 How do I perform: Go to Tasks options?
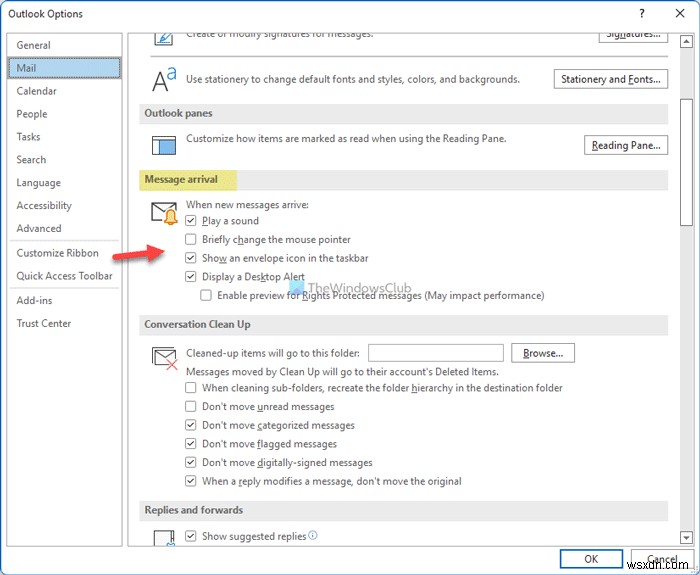coord(64,137)
